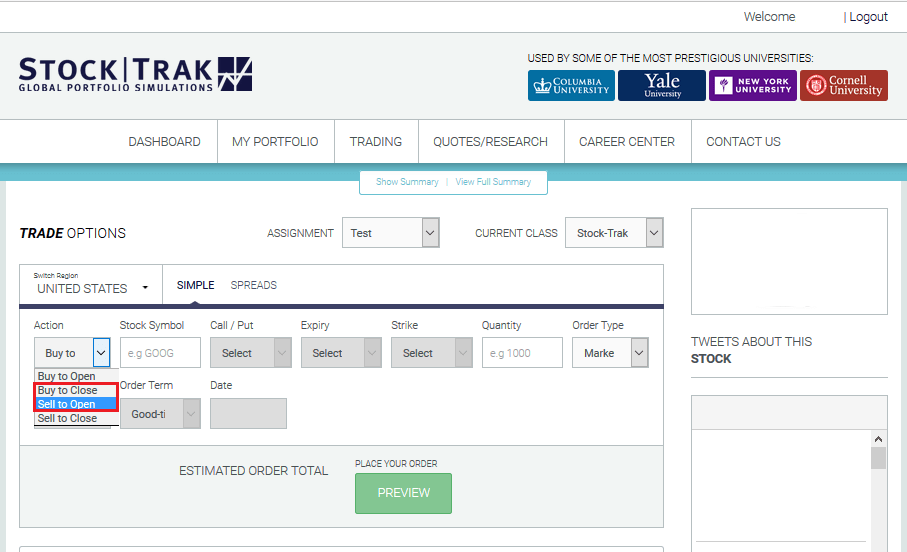Open the My Portfolio menu
907x552 pixels.
[275, 142]
